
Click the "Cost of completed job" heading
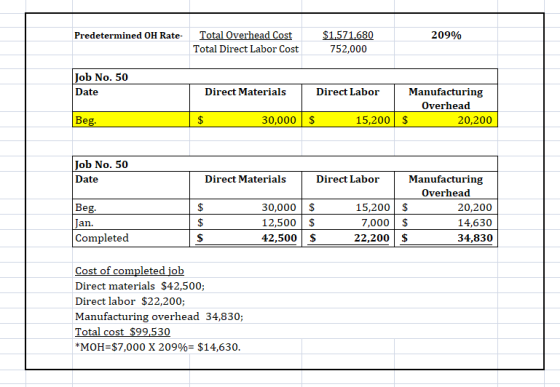pos(130,271)
